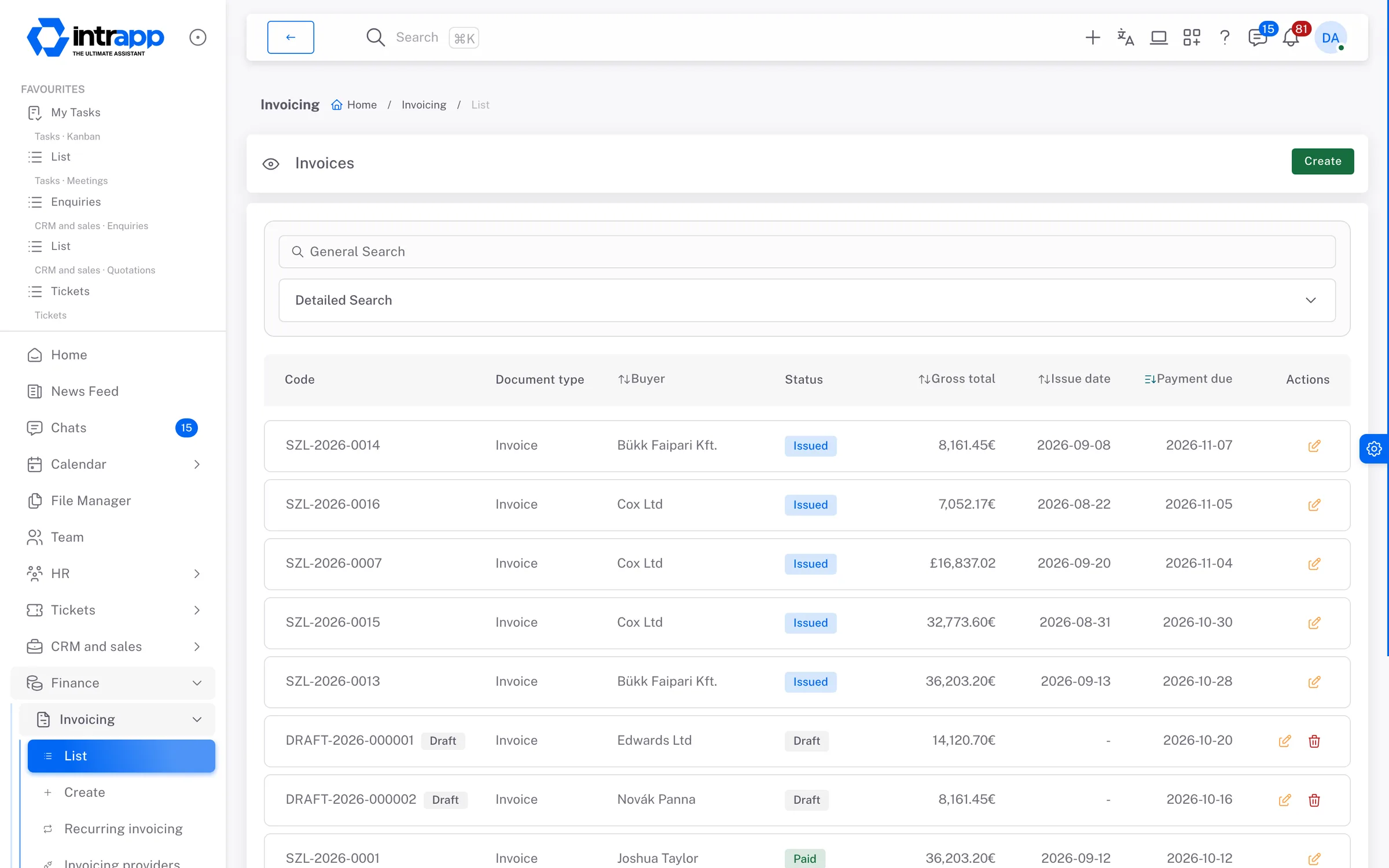Click the laptop display icon
The image size is (1389, 868).
click(x=1159, y=38)
